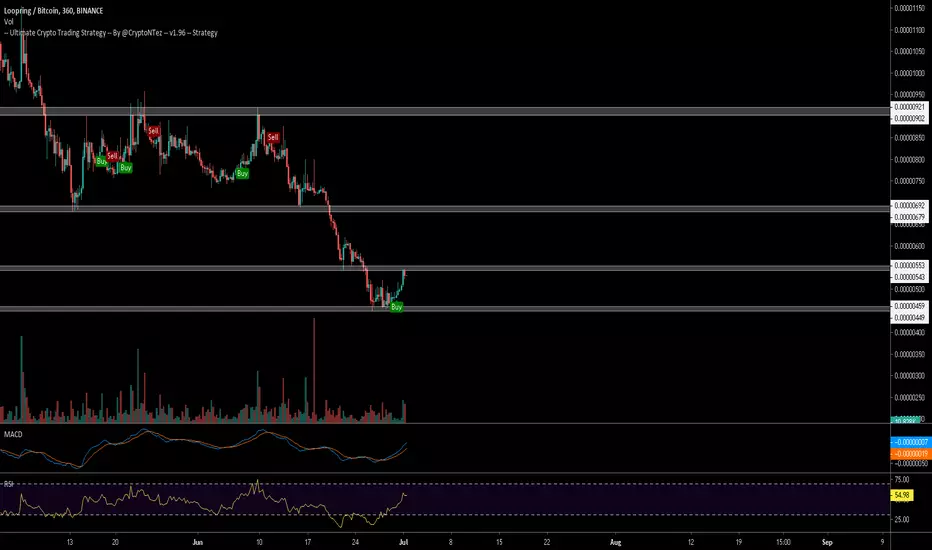
Task: Select the Vol indicator label
Action: coord(8,21)
